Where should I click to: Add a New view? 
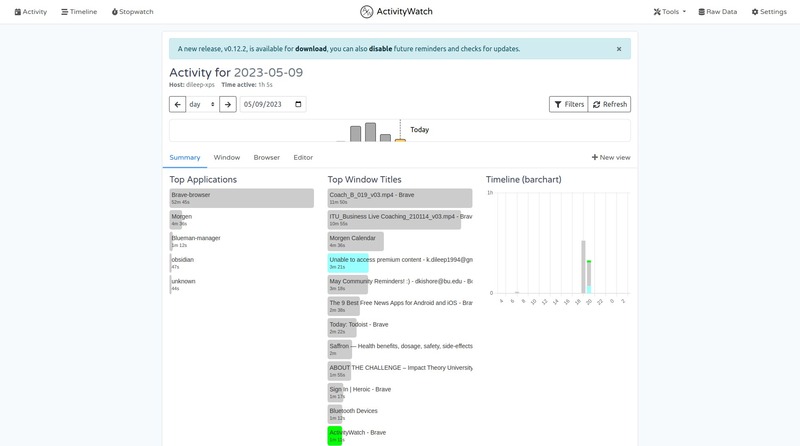611,158
